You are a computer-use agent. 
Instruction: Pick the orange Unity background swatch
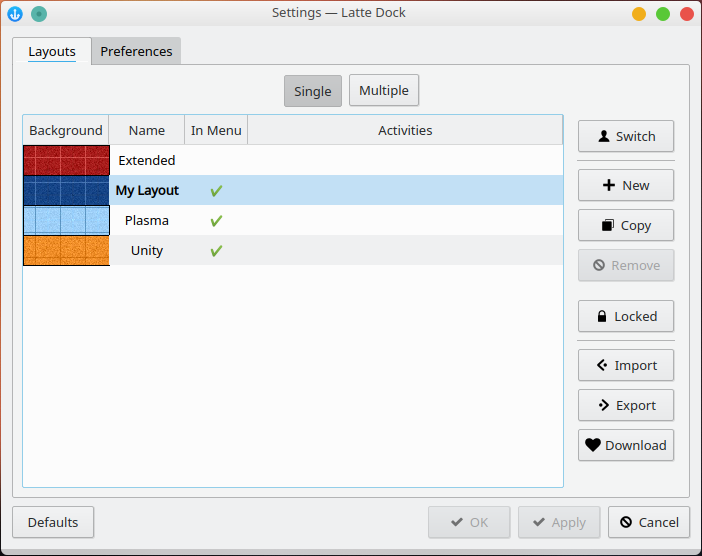(x=66, y=250)
